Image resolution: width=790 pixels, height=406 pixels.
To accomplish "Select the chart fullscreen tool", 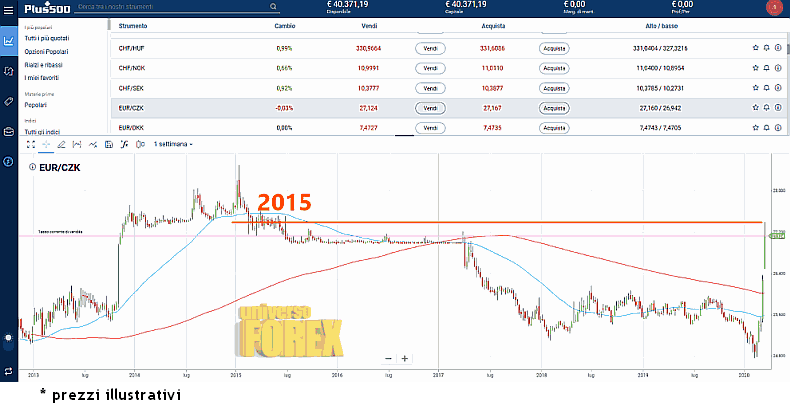I will (x=30, y=144).
